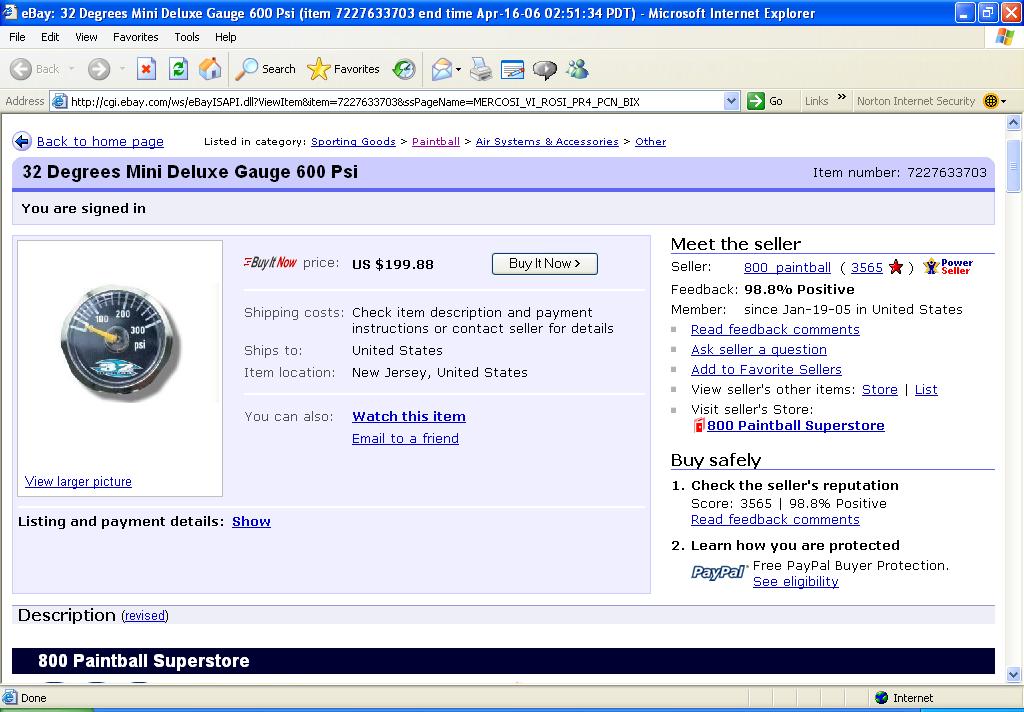Image resolution: width=1024 pixels, height=712 pixels.
Task: Open the seller's other items Store link
Action: [880, 389]
